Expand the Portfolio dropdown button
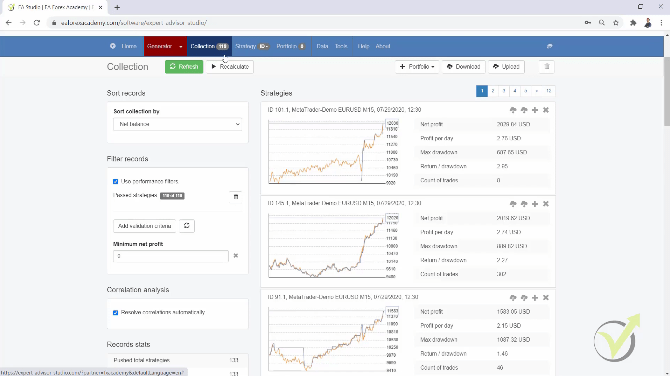 click(x=417, y=67)
